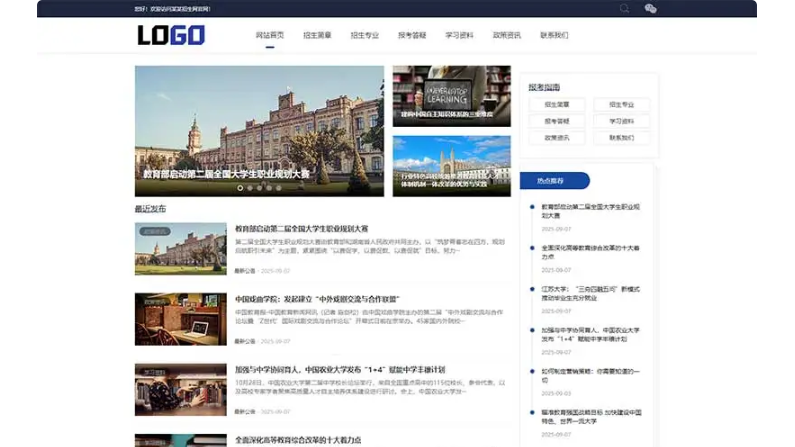Click 最新公告 label under 中国农业大学 article
The height and width of the screenshot is (447, 795).
point(245,412)
